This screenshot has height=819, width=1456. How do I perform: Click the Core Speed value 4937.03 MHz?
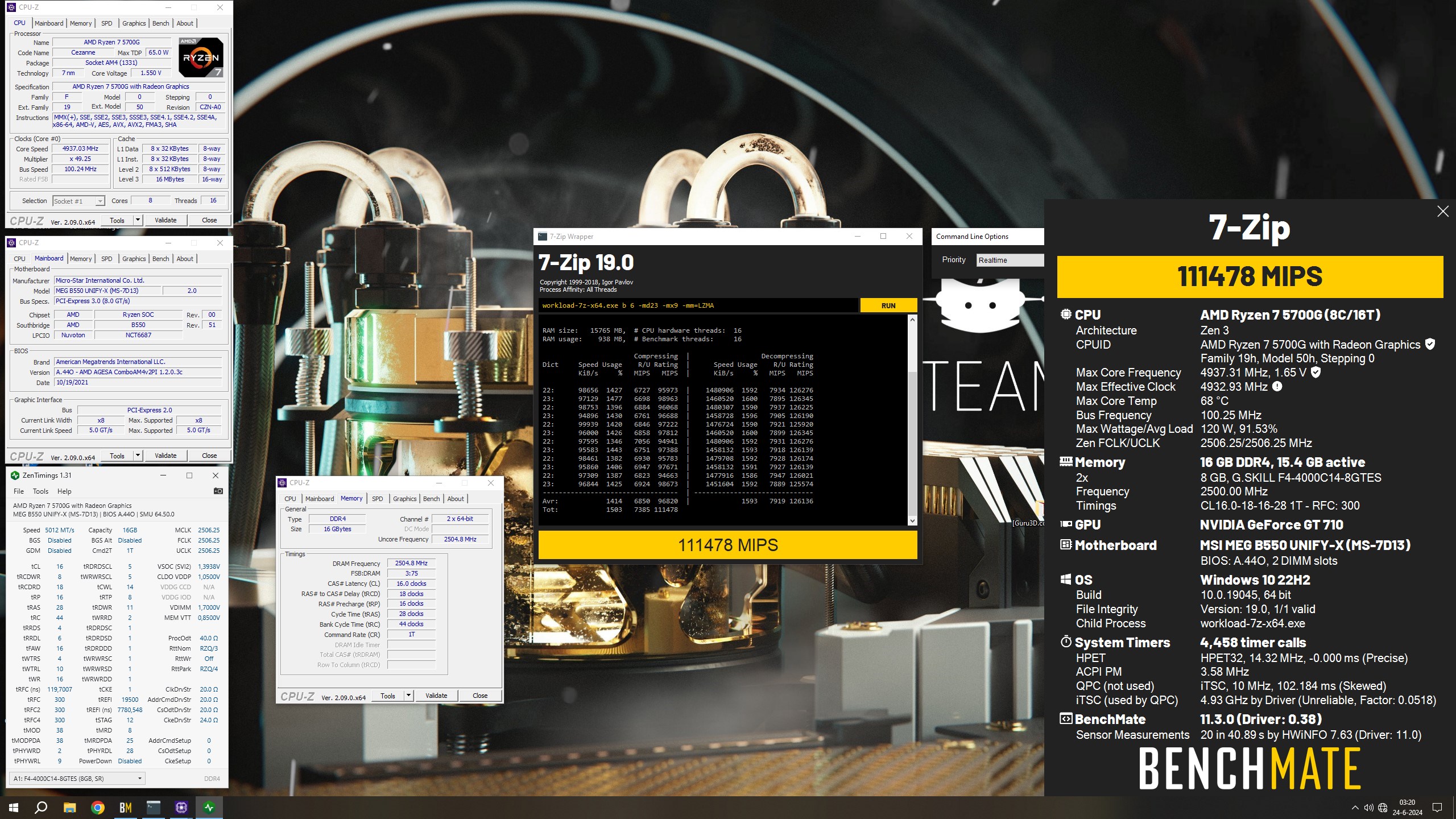point(80,148)
